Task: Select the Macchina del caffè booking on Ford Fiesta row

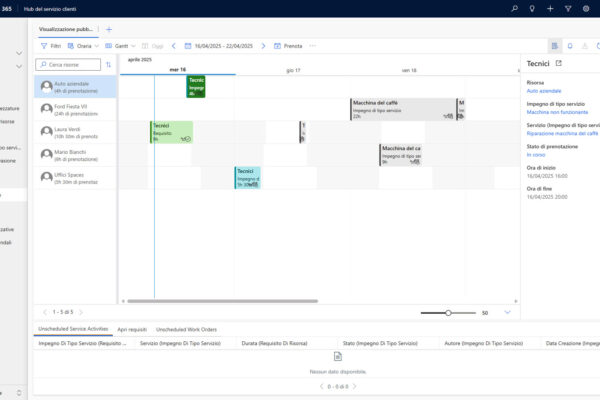Action: click(403, 109)
